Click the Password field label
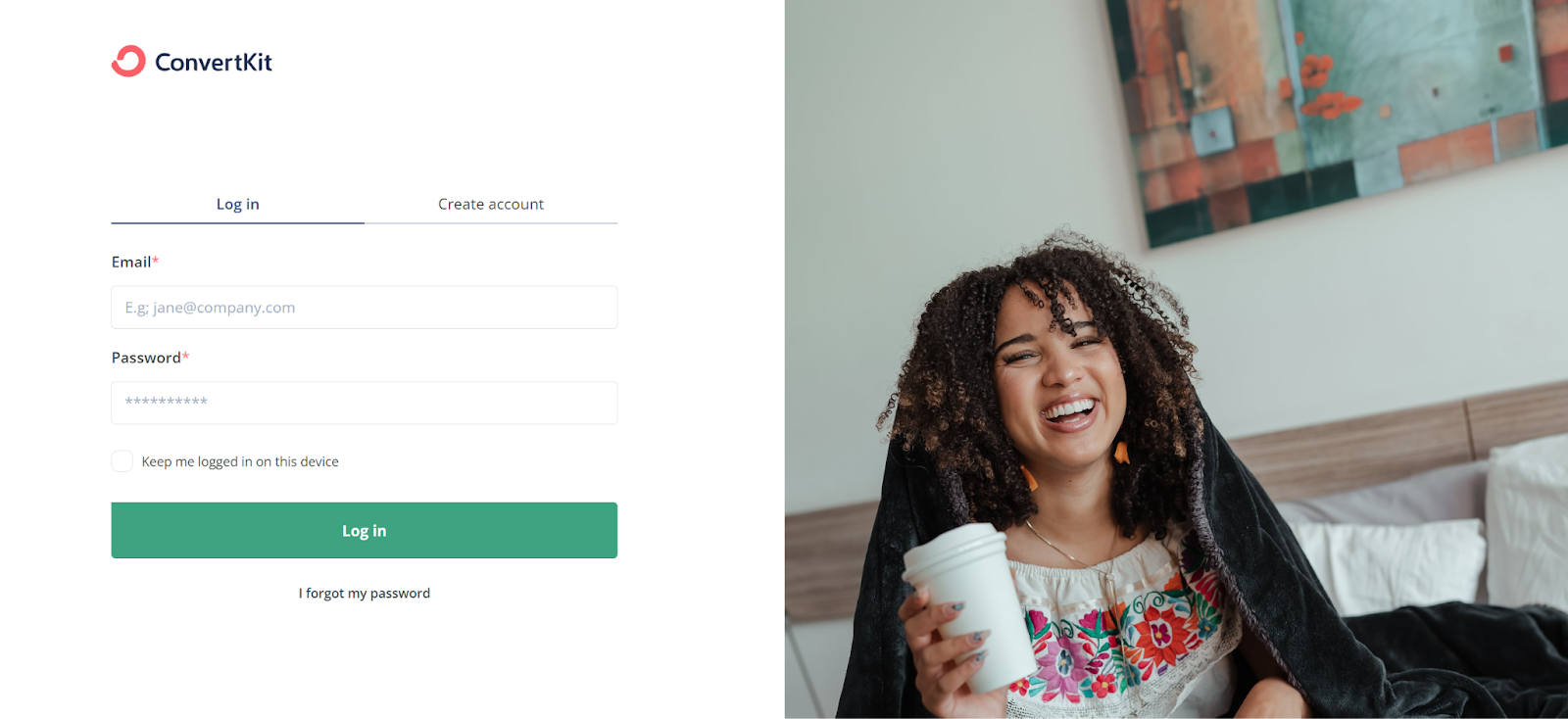The height and width of the screenshot is (719, 1568). [146, 358]
